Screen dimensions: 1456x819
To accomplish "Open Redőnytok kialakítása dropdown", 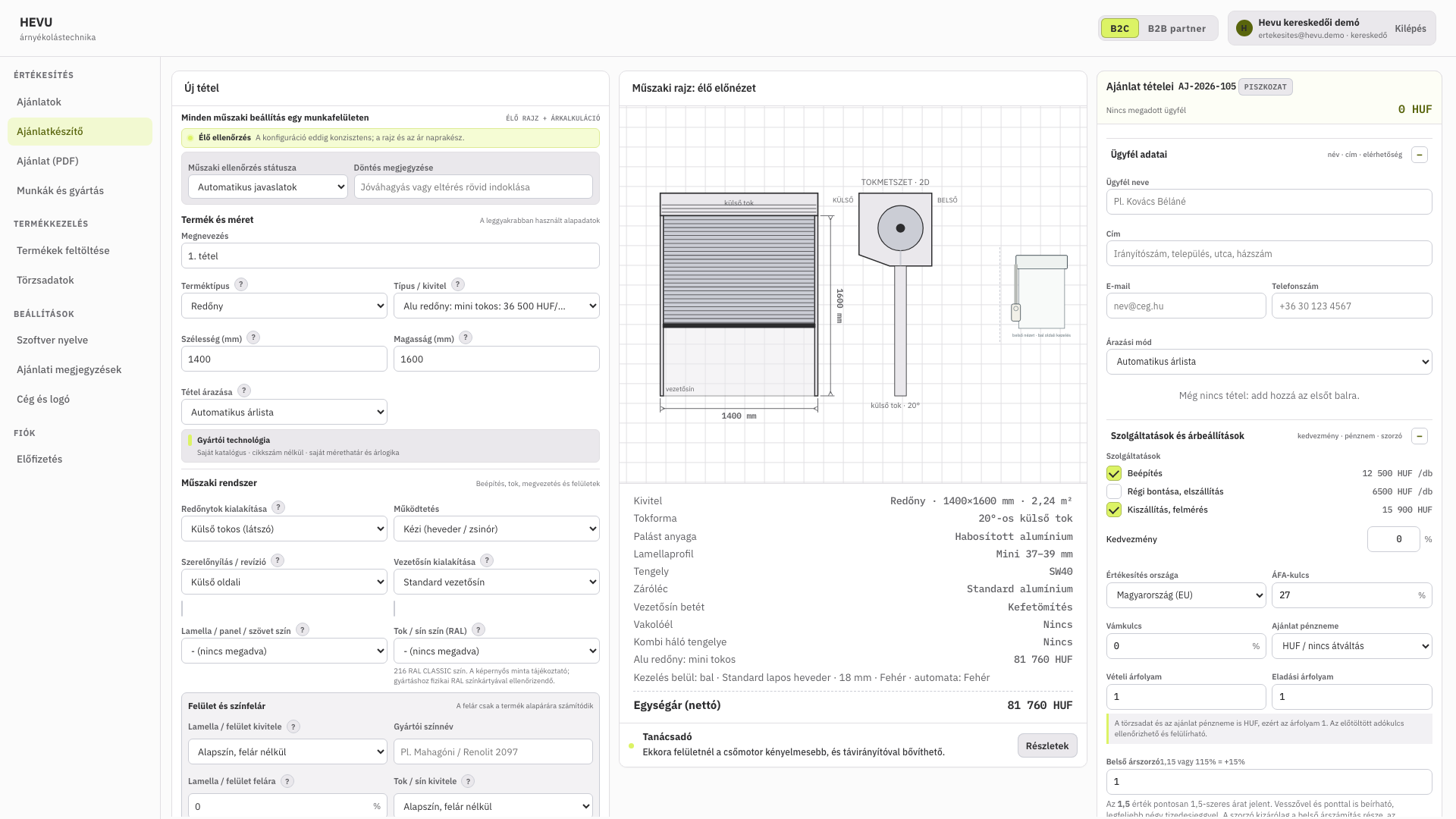I will (284, 529).
